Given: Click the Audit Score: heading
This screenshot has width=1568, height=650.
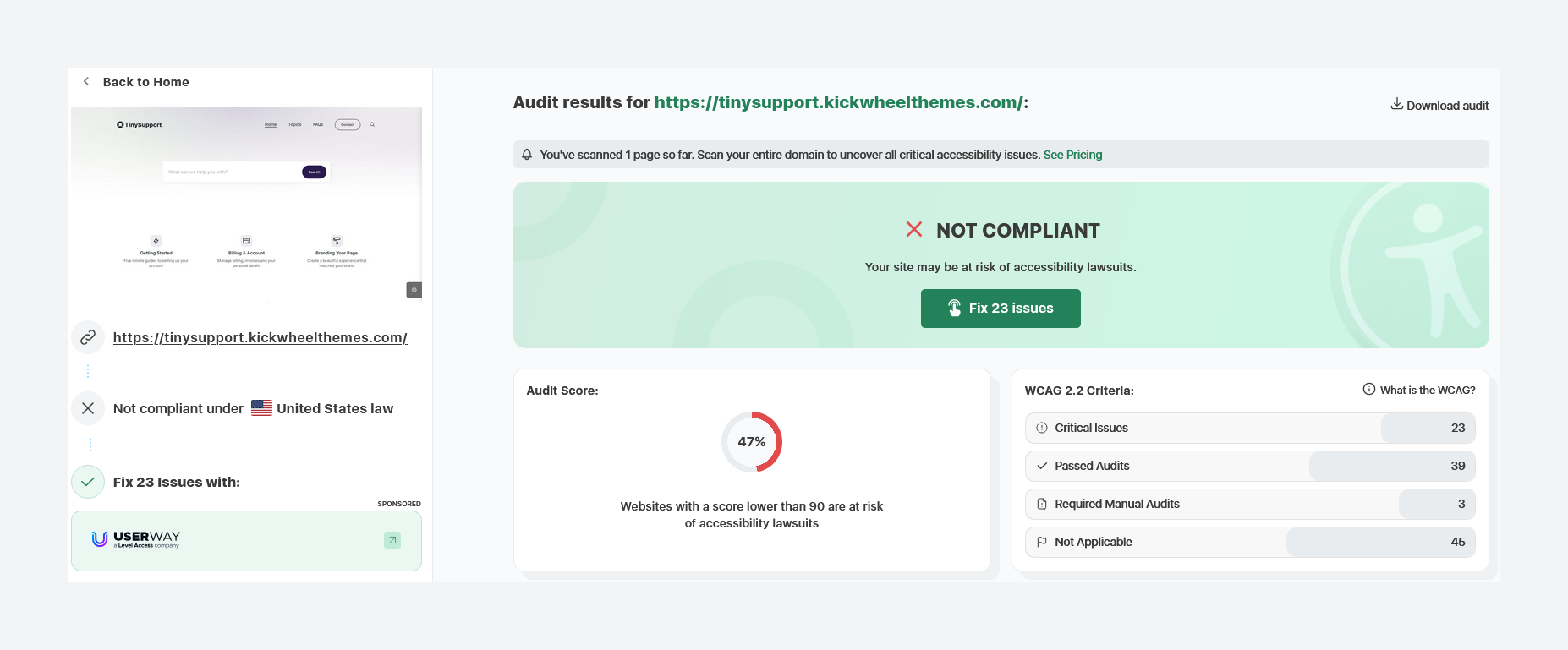Looking at the screenshot, I should (x=562, y=391).
